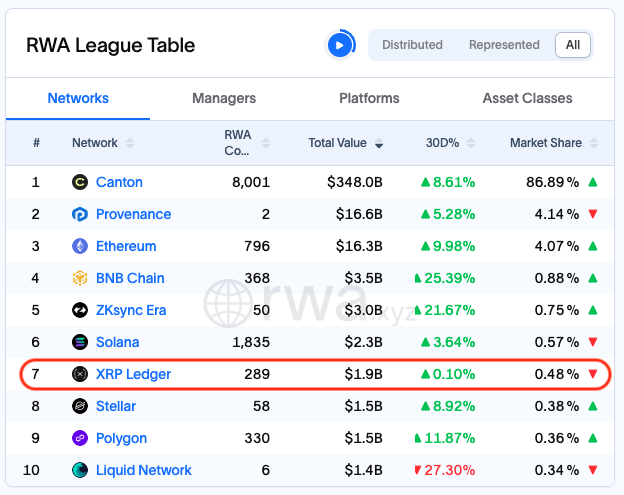Click the Stellar logo icon

[80, 406]
